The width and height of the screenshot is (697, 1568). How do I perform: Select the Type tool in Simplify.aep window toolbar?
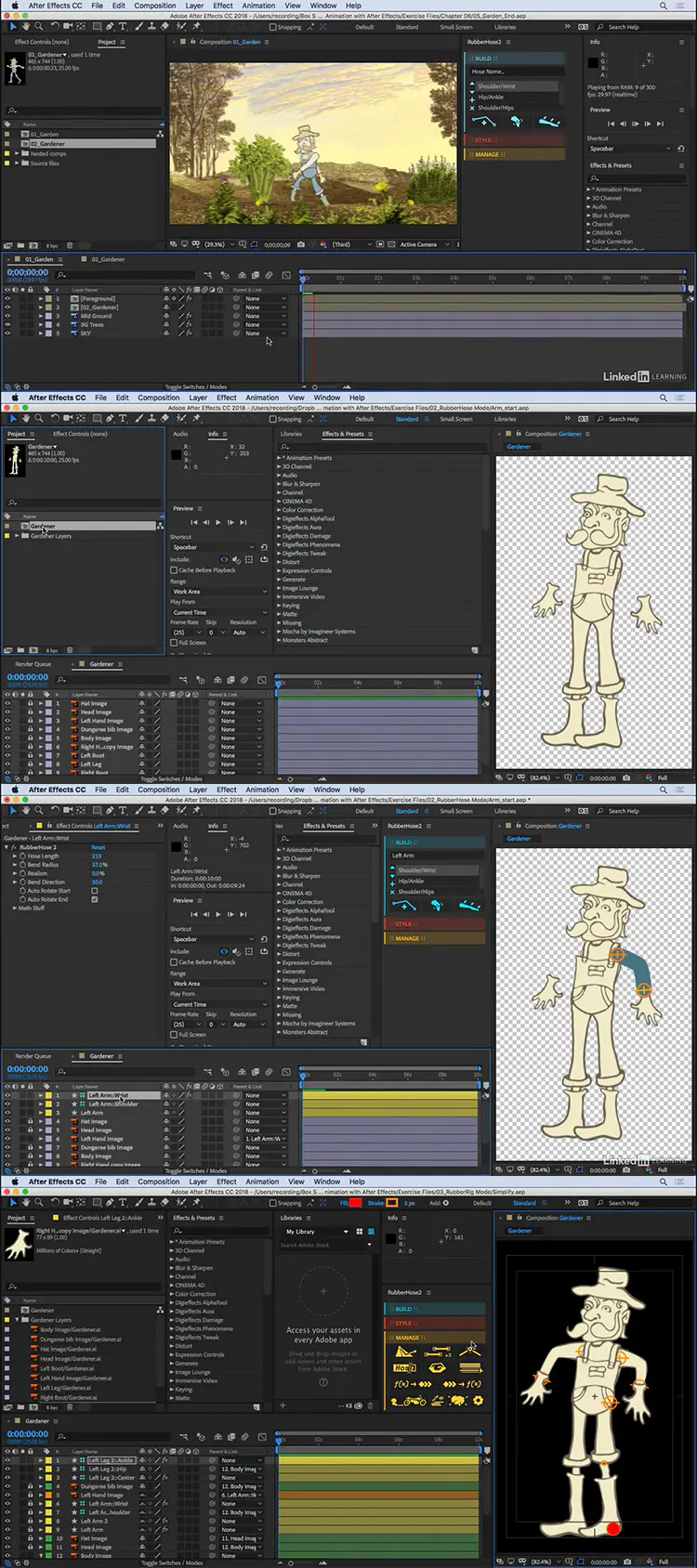122,1203
